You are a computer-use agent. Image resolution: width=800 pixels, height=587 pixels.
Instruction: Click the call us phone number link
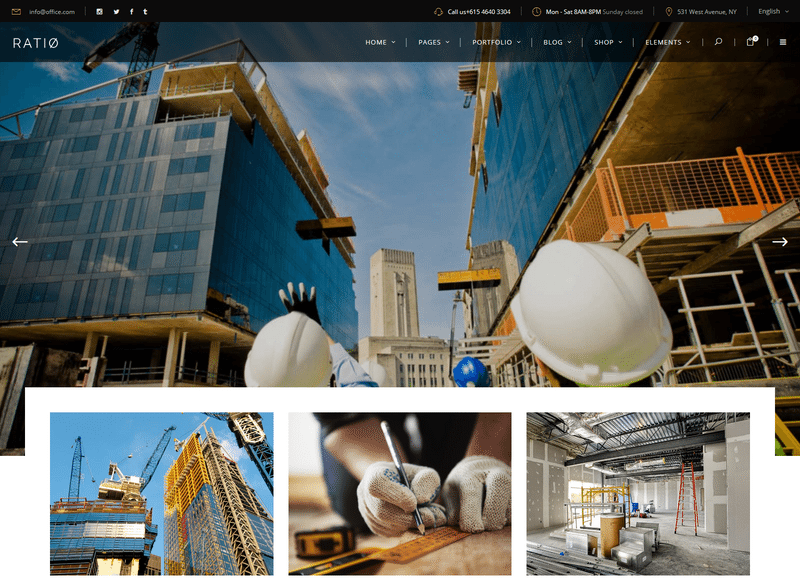478,12
